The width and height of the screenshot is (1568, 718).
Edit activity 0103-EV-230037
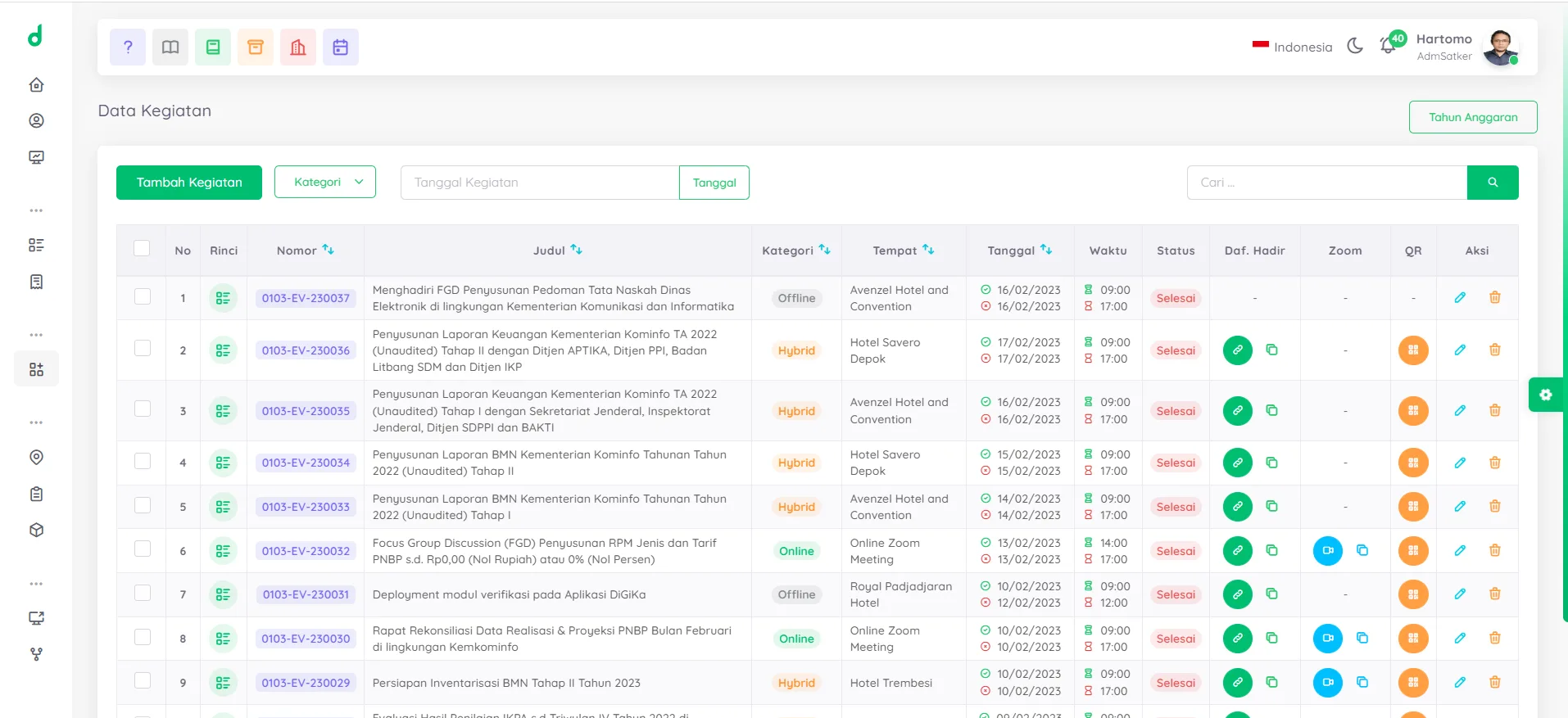click(x=1460, y=298)
